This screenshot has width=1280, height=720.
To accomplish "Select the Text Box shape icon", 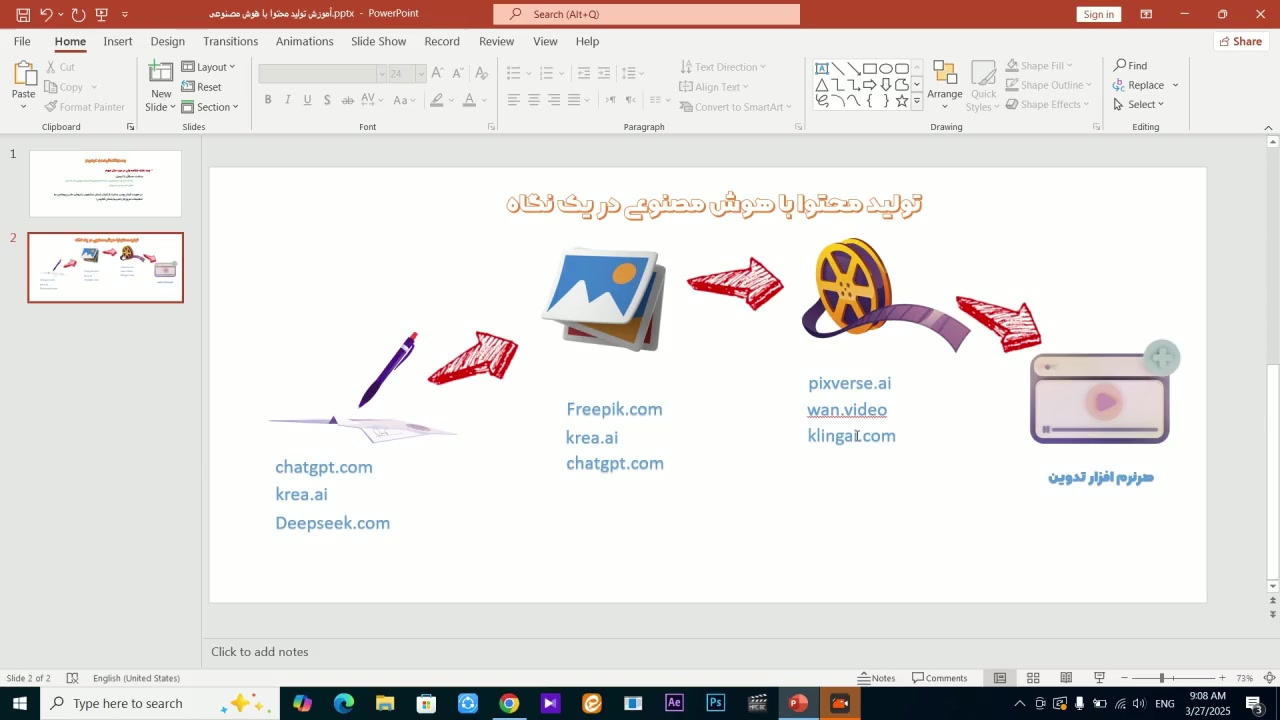I will [822, 68].
